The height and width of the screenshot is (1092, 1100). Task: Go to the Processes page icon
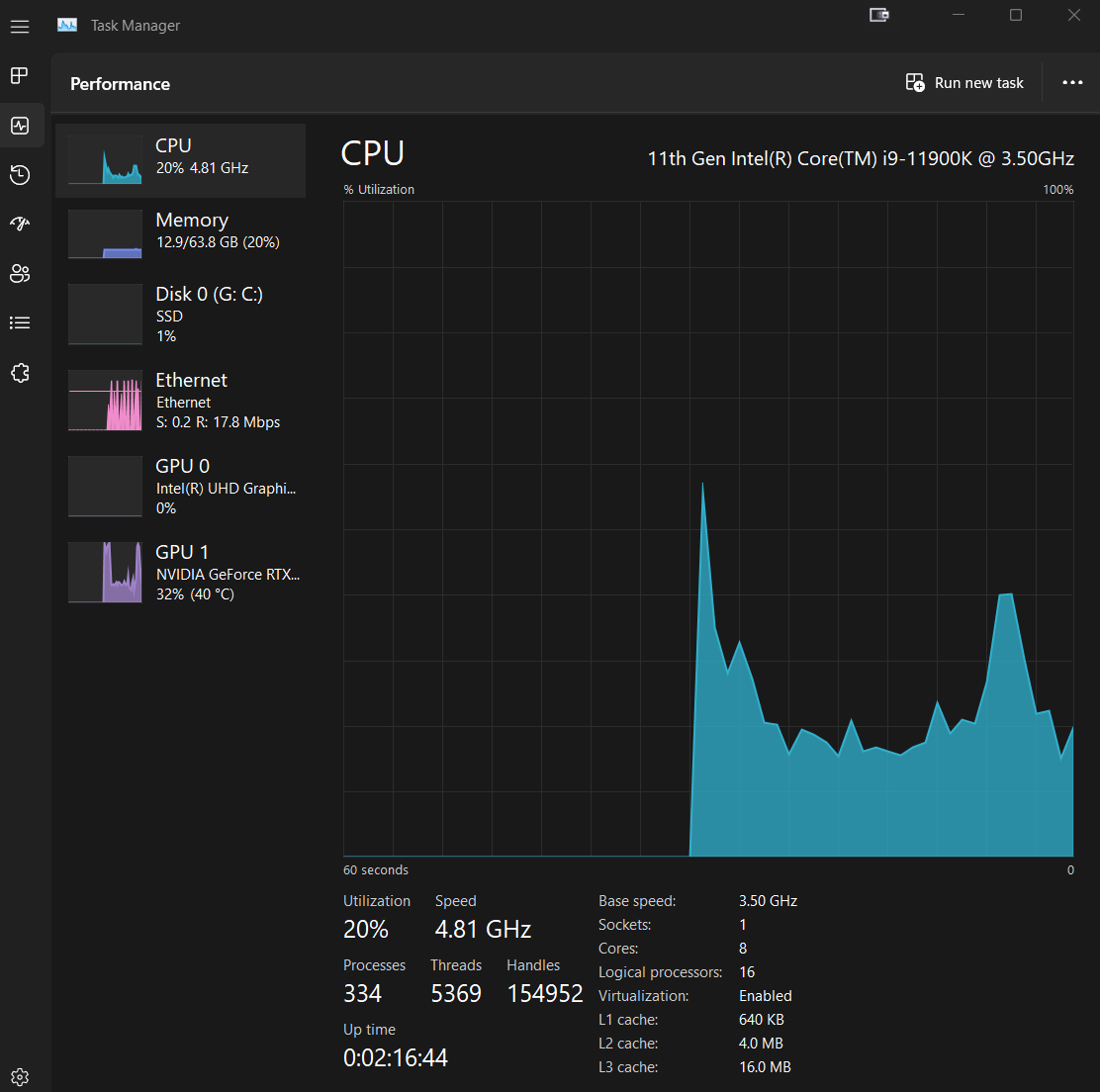tap(20, 75)
